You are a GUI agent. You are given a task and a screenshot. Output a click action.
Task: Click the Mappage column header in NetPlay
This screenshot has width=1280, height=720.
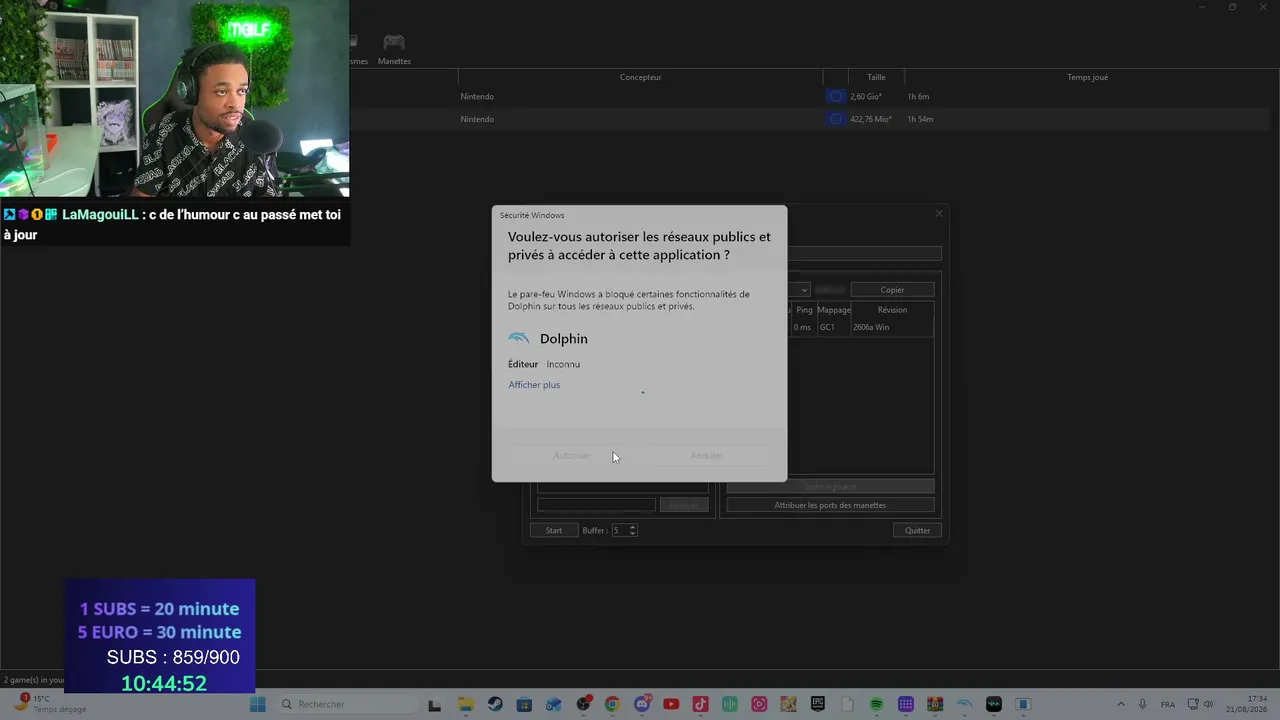[x=834, y=310]
